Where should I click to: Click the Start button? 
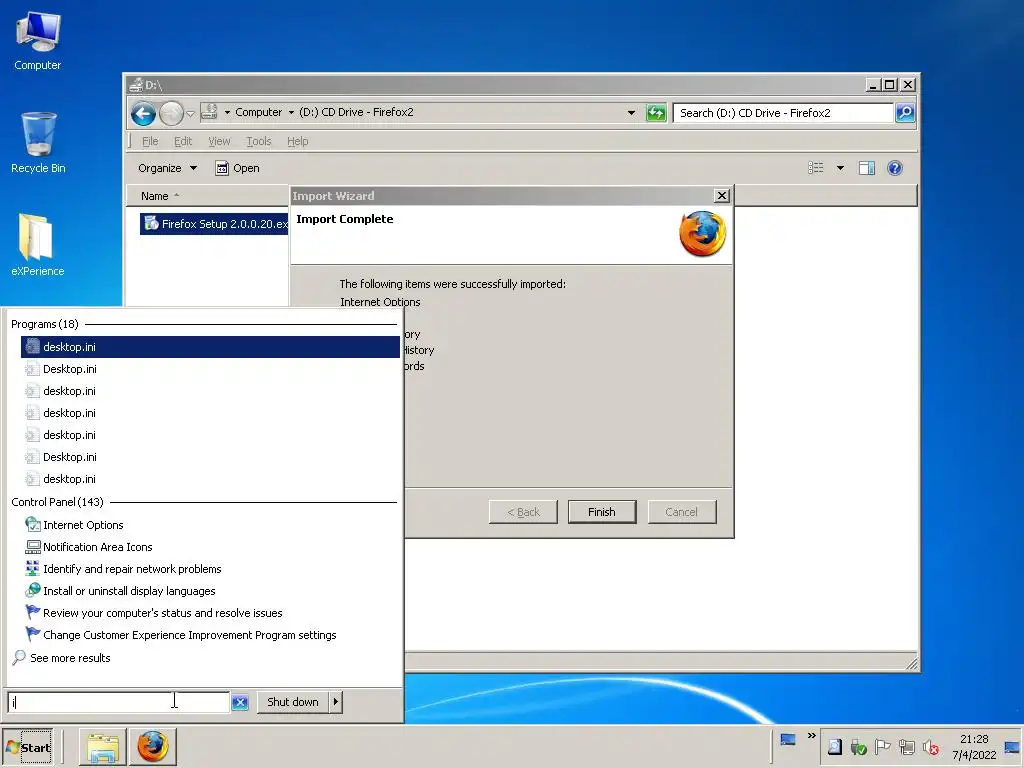click(x=28, y=747)
